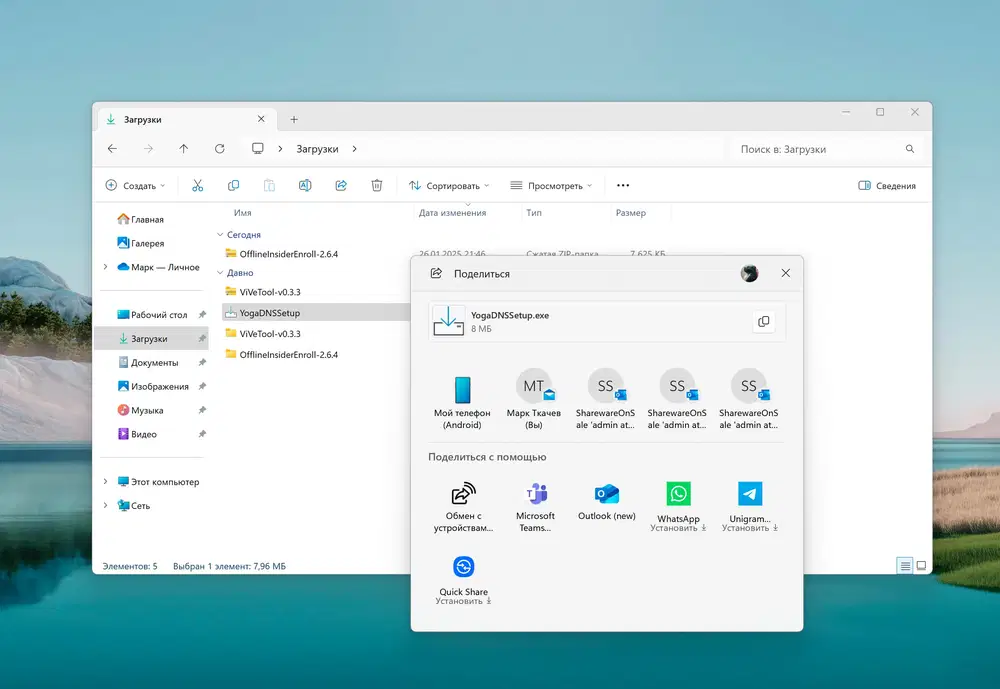The height and width of the screenshot is (689, 1000).
Task: Sort by Имя column header
Action: tap(242, 212)
